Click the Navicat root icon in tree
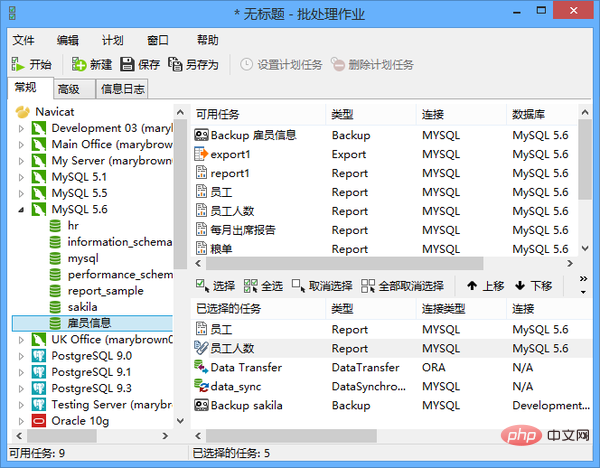The height and width of the screenshot is (468, 600). click(x=23, y=112)
